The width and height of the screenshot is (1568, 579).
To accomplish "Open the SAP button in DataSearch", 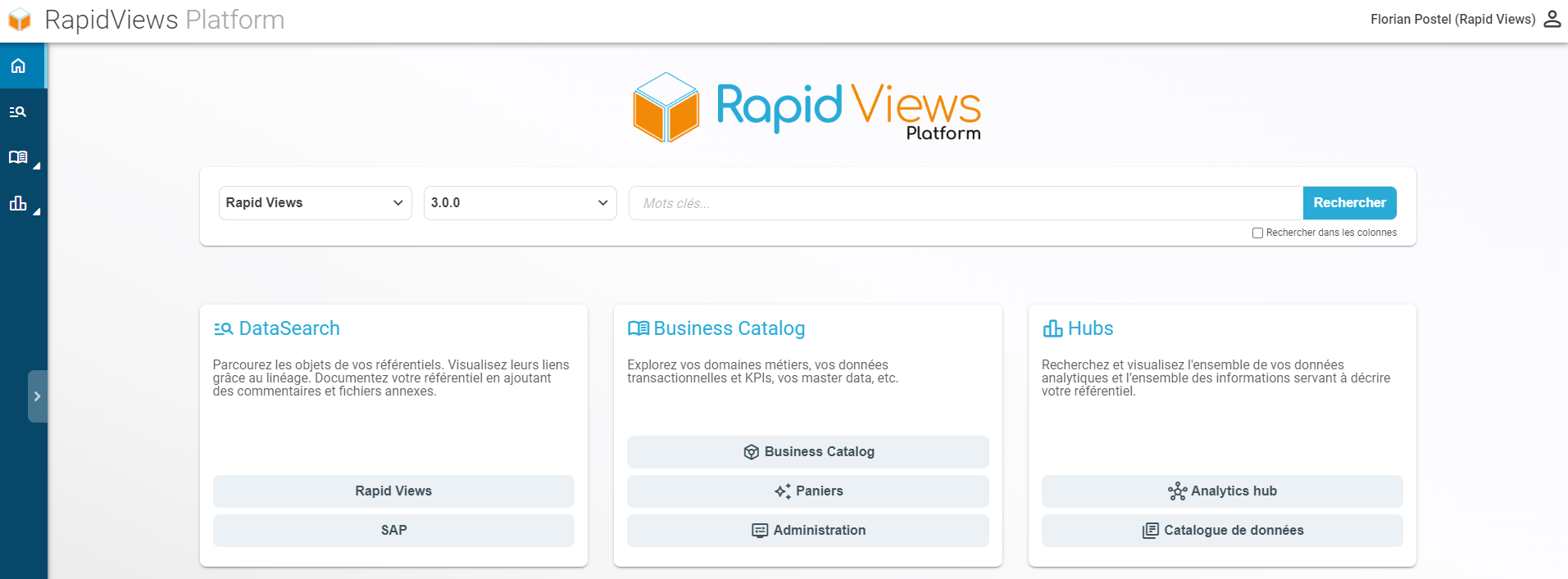I will 393,531.
